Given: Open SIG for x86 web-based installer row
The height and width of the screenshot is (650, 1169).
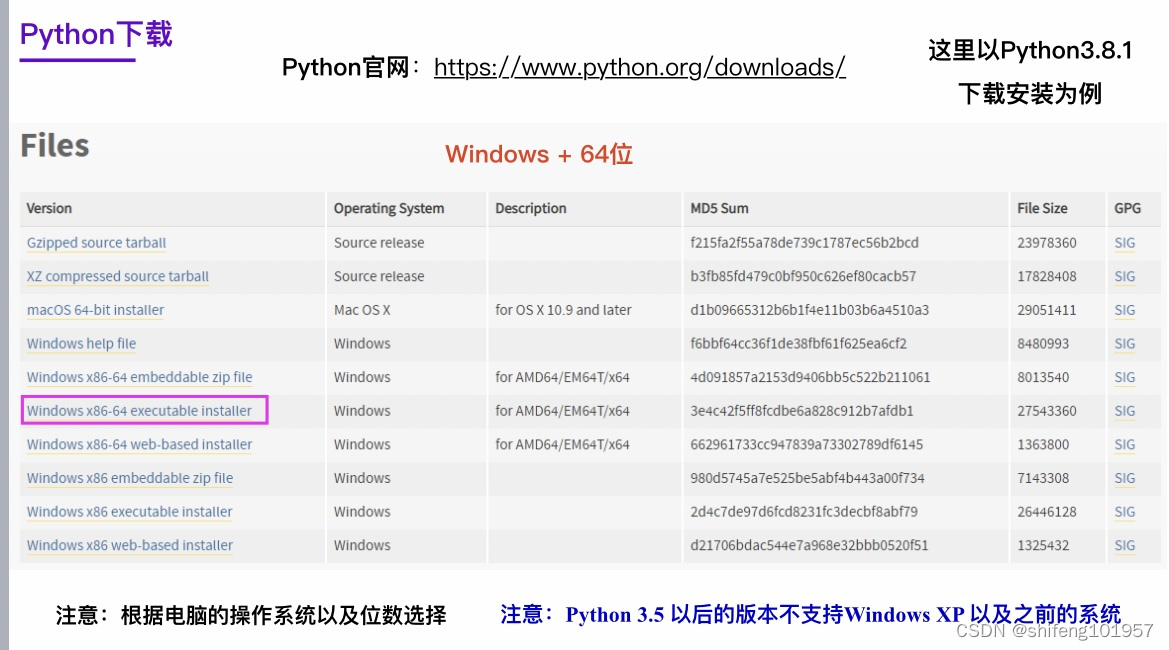Looking at the screenshot, I should tap(1124, 545).
